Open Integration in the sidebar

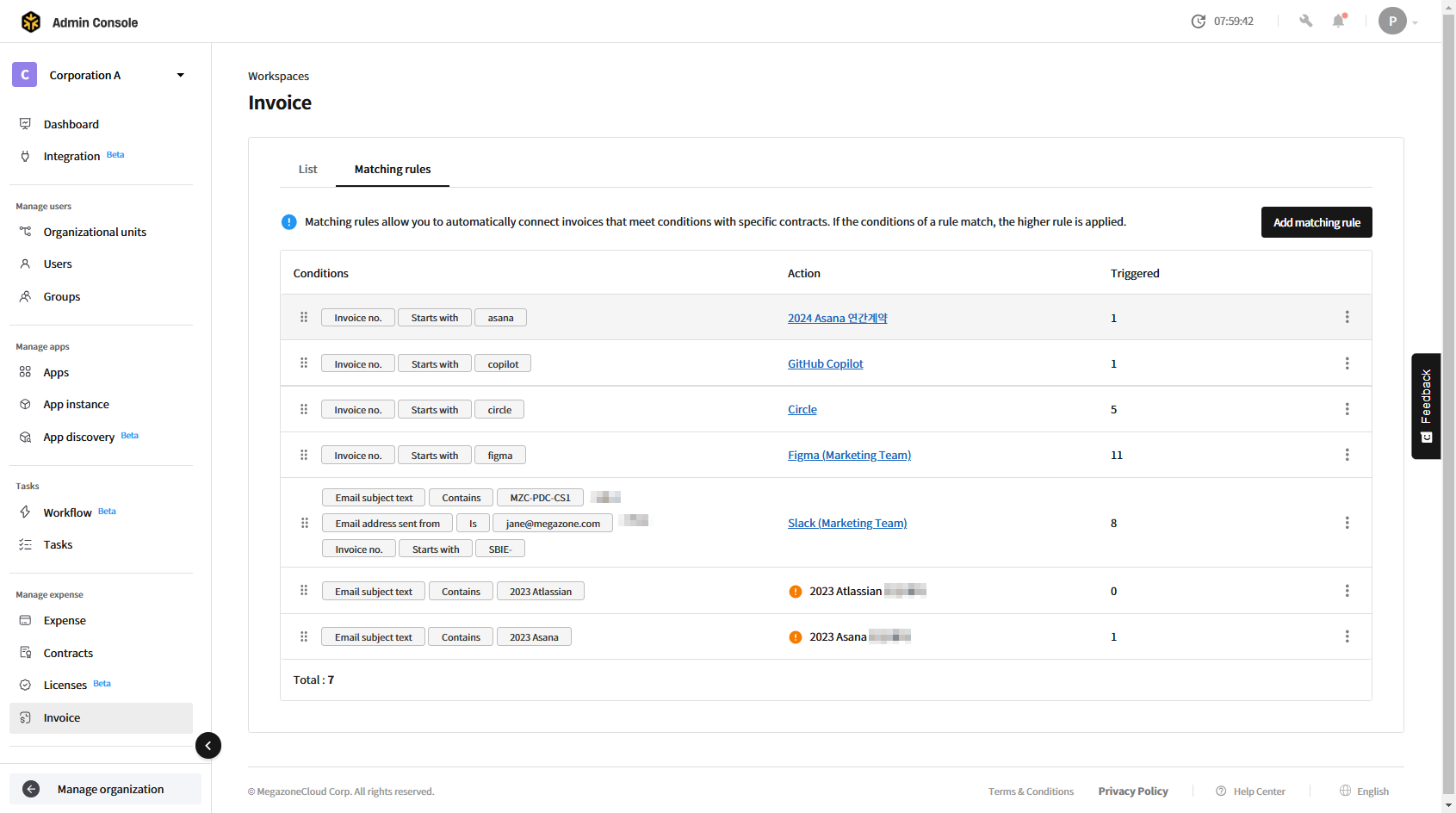pos(71,156)
